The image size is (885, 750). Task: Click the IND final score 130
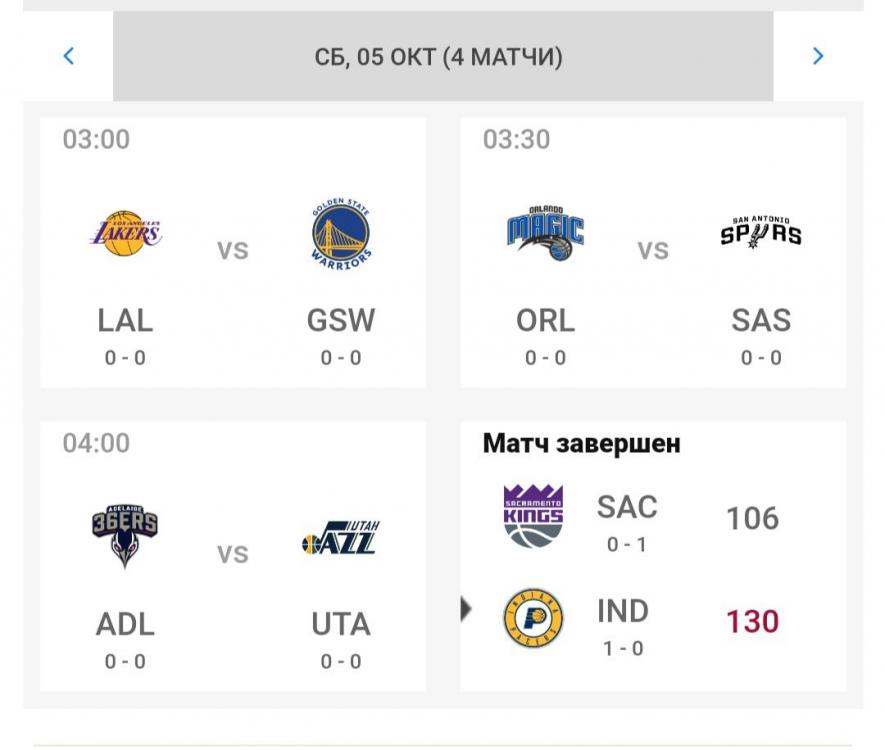coord(752,621)
